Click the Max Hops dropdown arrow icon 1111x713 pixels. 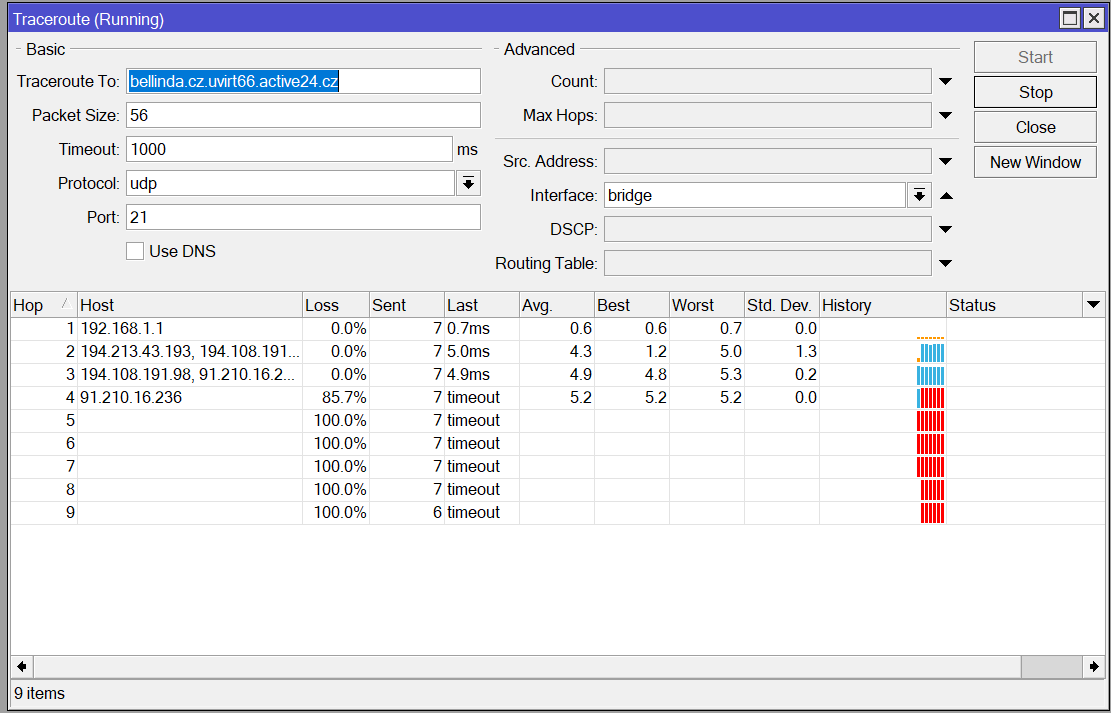click(944, 114)
